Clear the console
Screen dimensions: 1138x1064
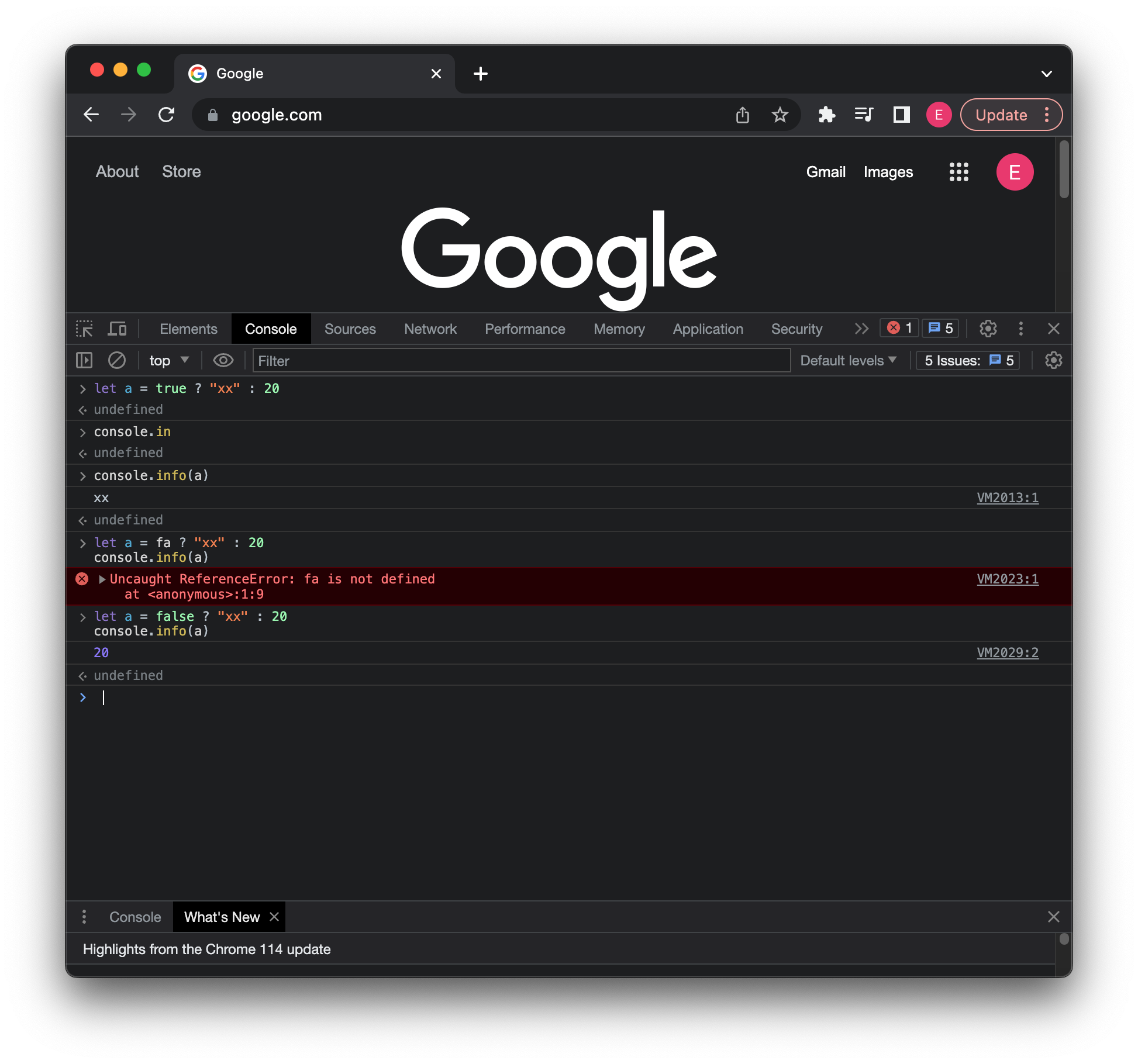click(x=117, y=360)
